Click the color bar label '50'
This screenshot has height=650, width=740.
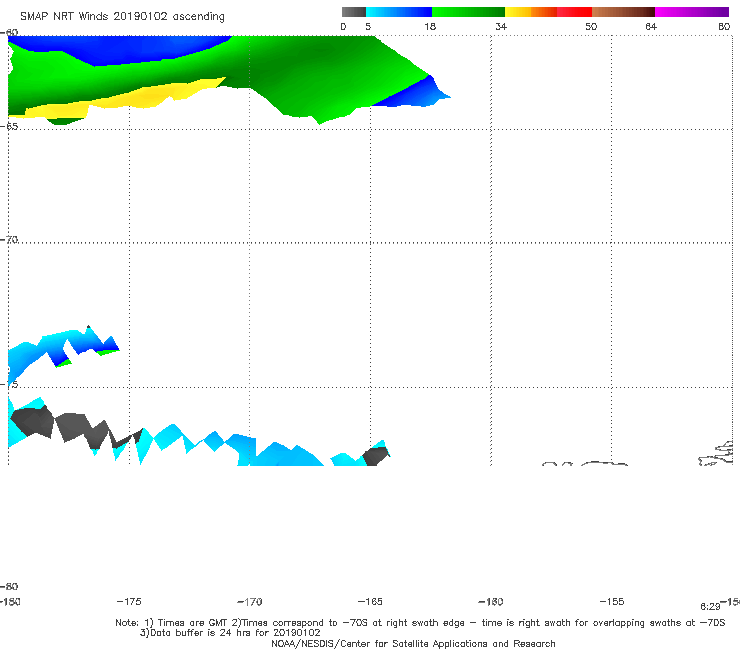pyautogui.click(x=591, y=26)
